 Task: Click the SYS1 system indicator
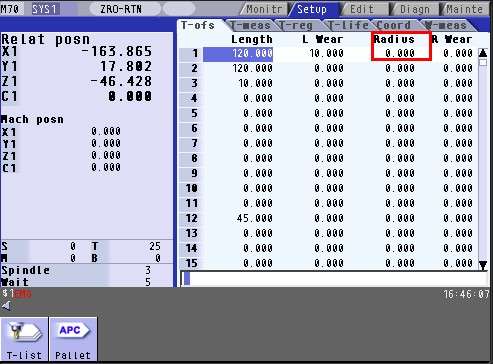45,9
